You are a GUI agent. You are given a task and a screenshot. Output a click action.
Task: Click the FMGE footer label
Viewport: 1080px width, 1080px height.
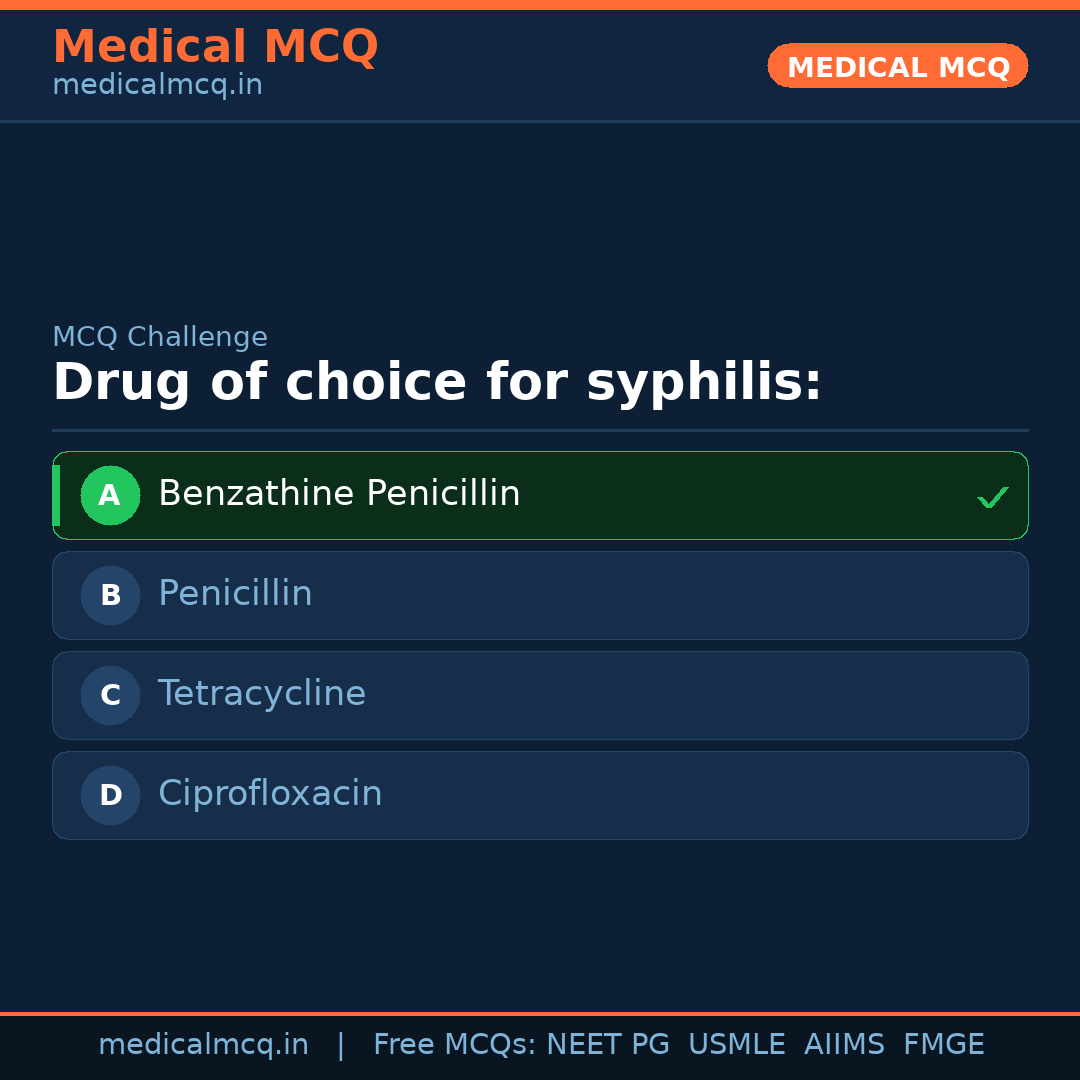pos(943,1045)
